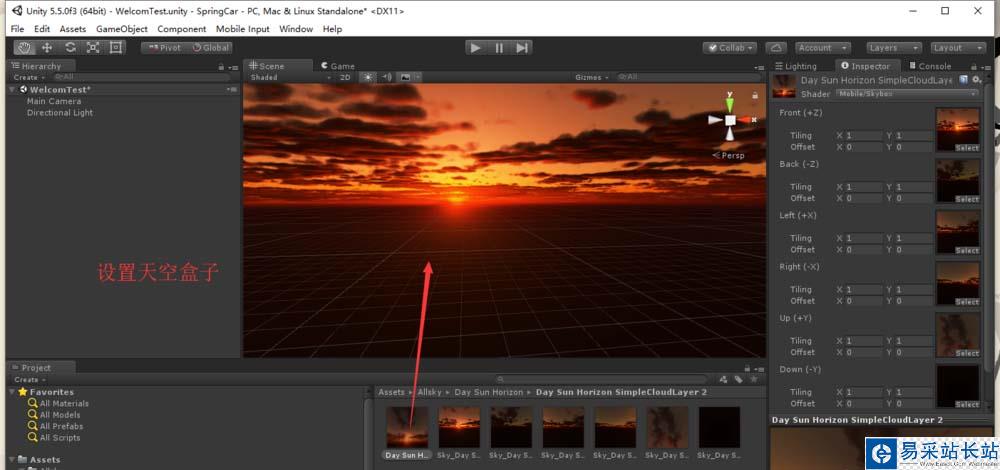Viewport: 1000px width, 470px height.
Task: Click the Play button
Action: coord(475,47)
